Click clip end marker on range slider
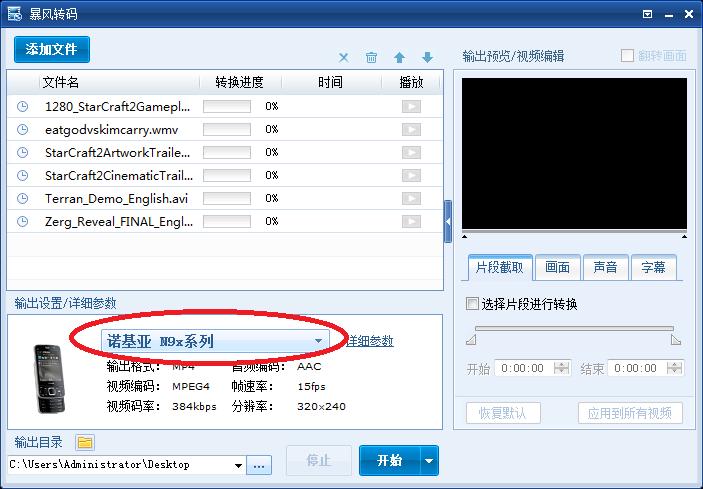 click(676, 340)
